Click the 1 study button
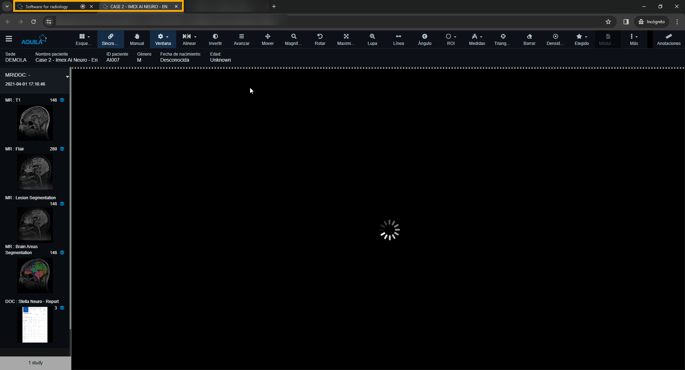 (35, 363)
